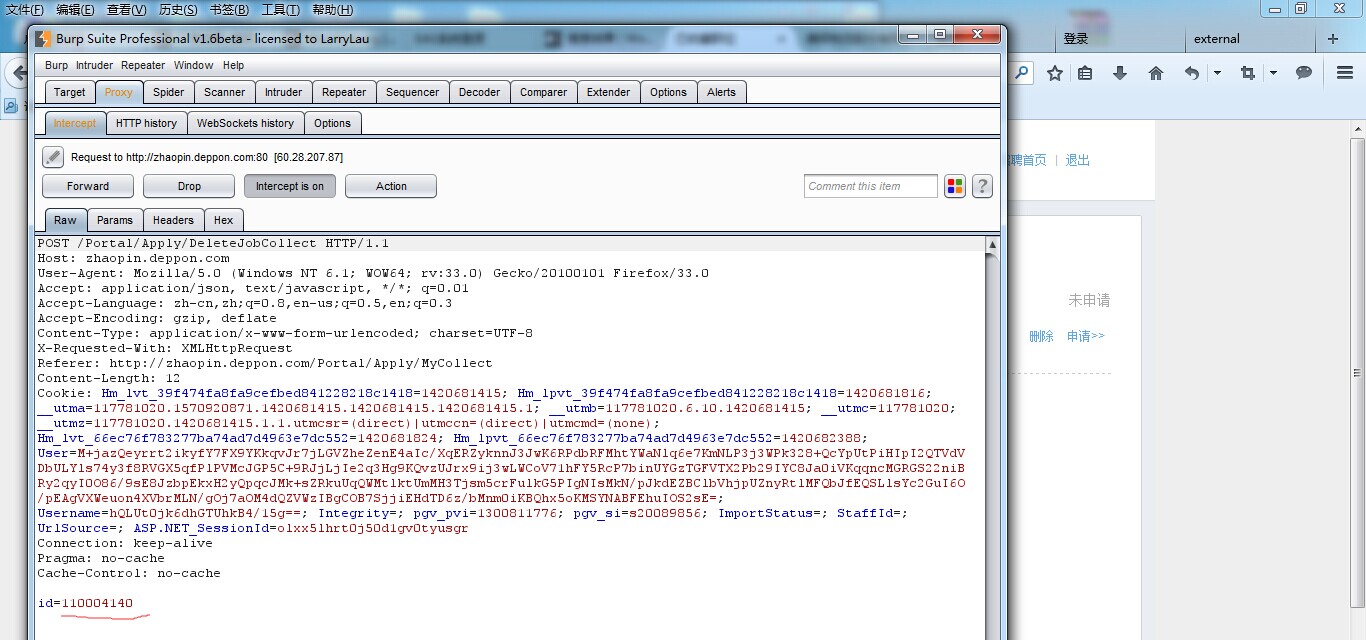Switch to the Sequencer tab
Screen dimensions: 1366x640
[x=412, y=92]
